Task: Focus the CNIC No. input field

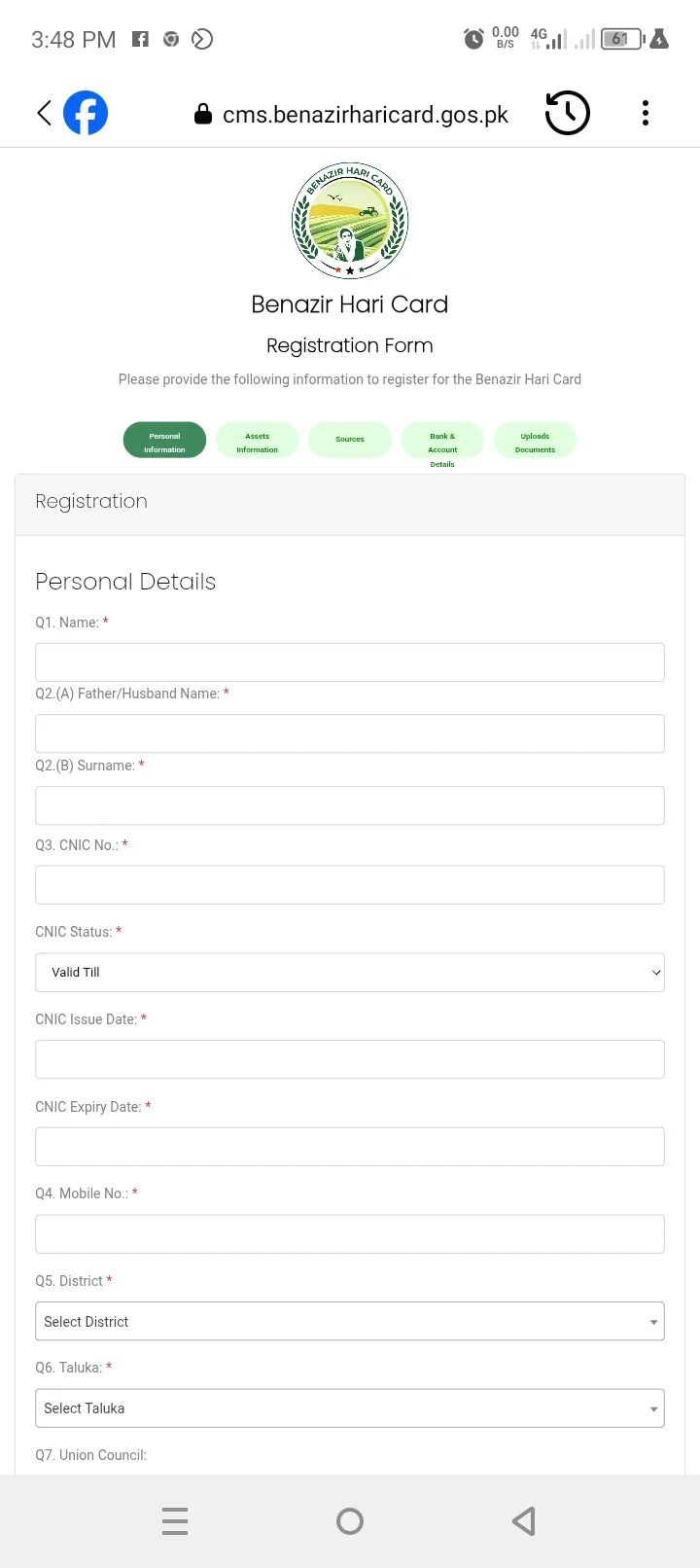Action: pos(350,885)
